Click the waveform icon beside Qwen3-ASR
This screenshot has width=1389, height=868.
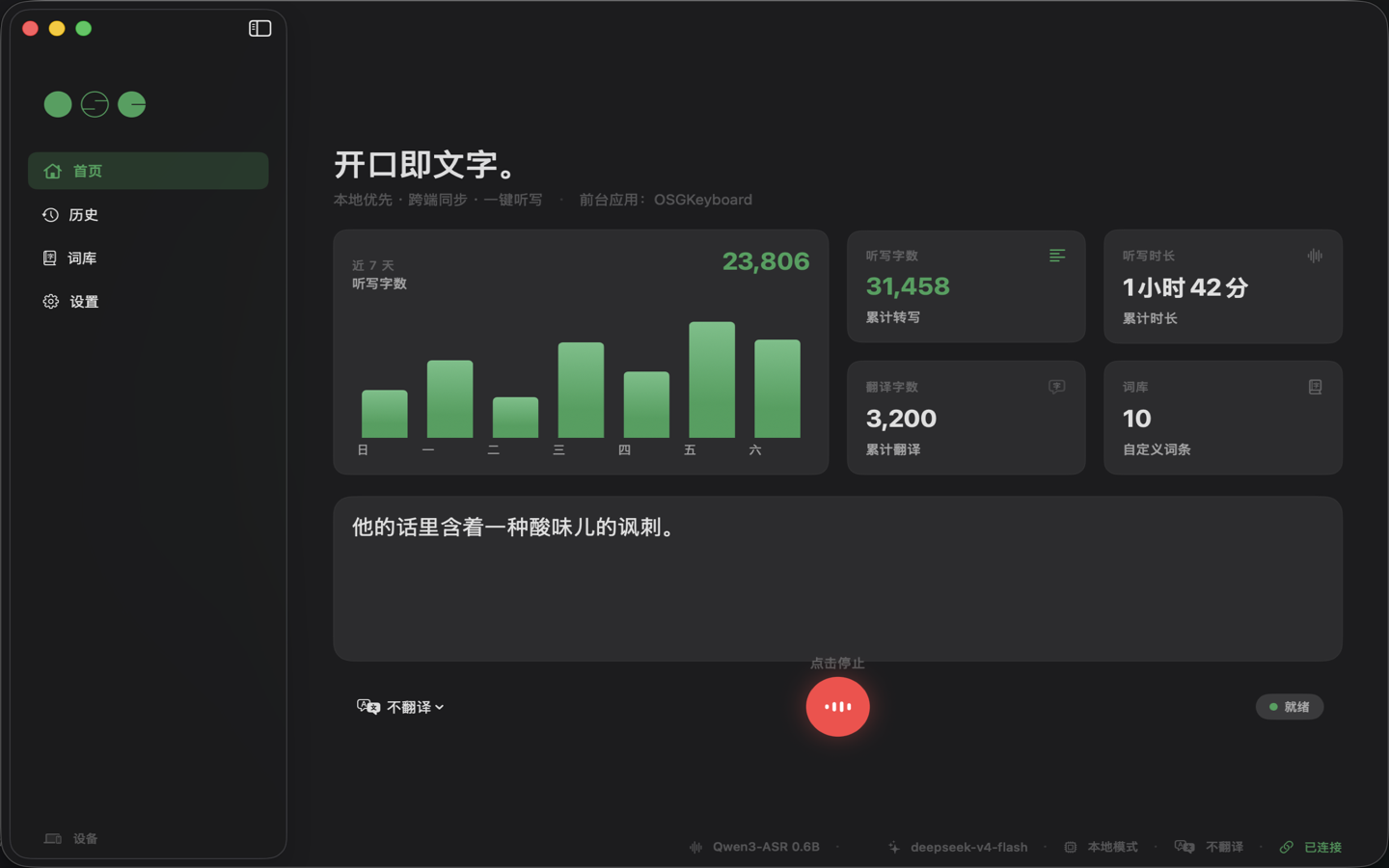pyautogui.click(x=695, y=847)
